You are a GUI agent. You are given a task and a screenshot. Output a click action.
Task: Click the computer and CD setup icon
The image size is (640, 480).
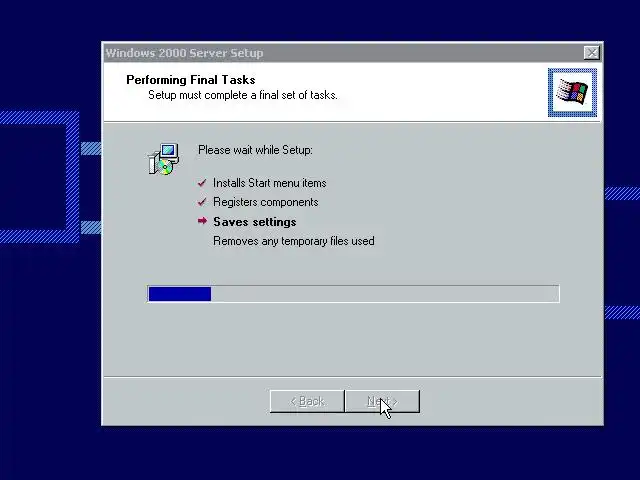(x=163, y=159)
